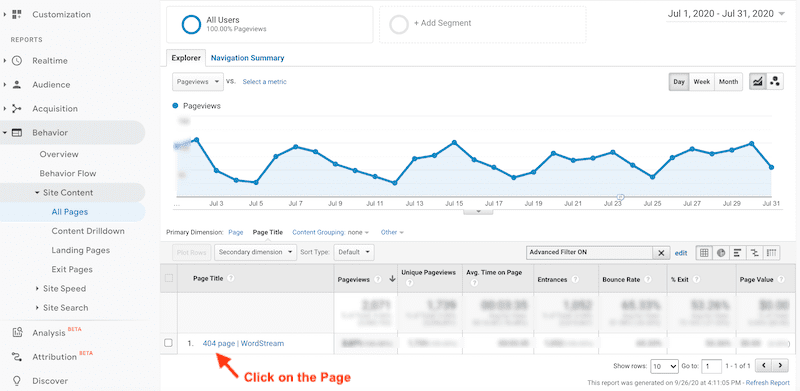Viewport: 800px width, 391px height.
Task: Click the Refresh Report link
Action: [x=768, y=383]
